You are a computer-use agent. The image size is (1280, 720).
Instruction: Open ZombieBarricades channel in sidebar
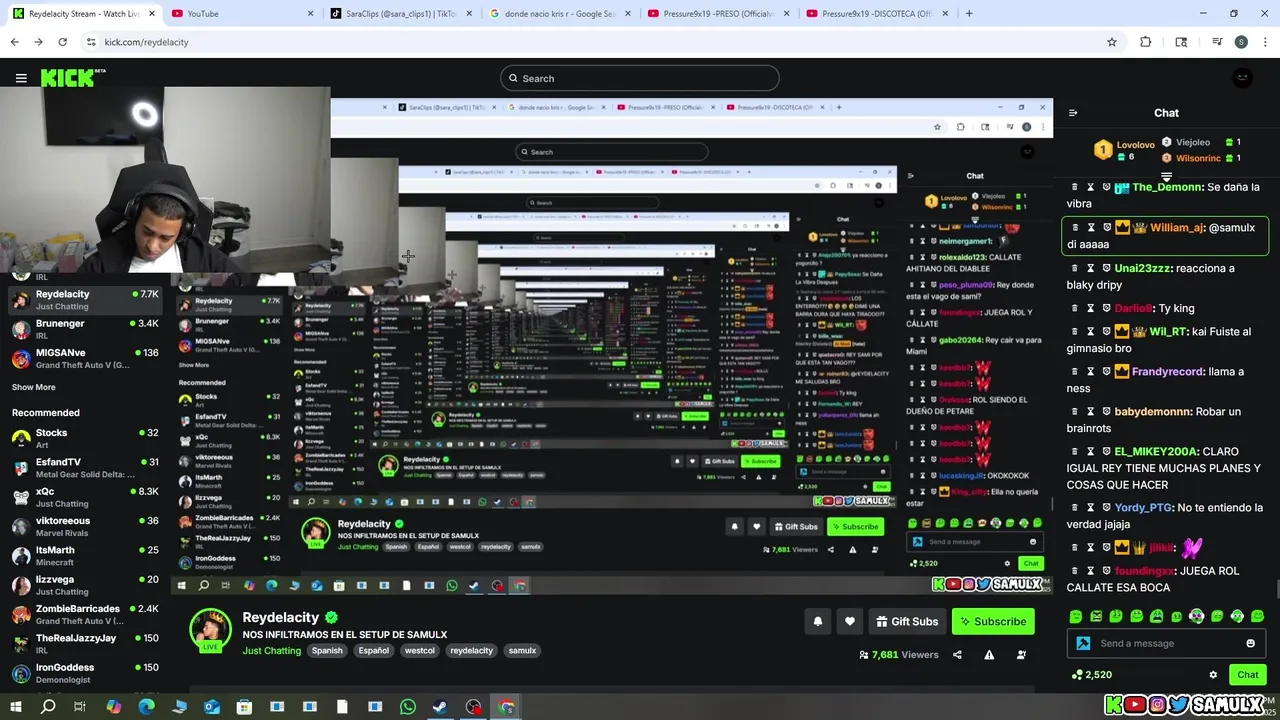(x=85, y=614)
